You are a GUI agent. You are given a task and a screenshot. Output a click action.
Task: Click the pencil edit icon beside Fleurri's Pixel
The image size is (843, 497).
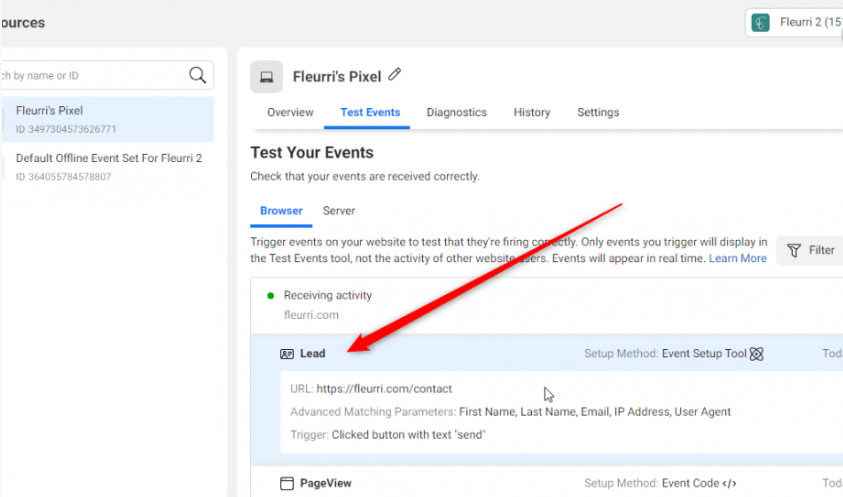tap(395, 75)
